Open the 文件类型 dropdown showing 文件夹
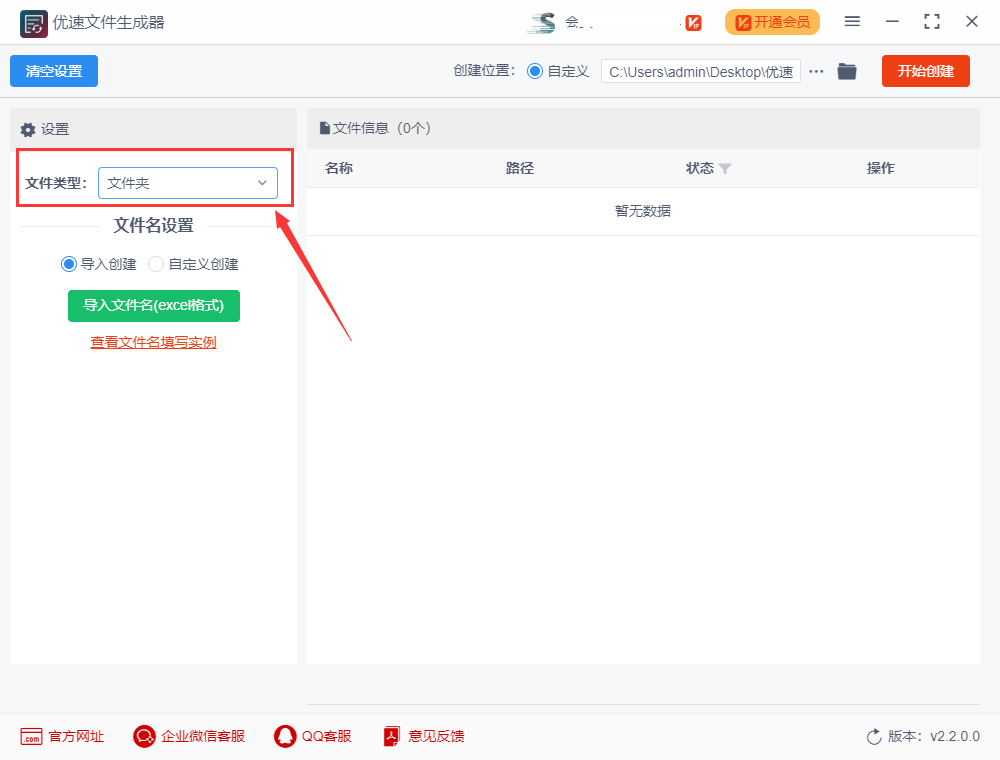Image resolution: width=1000 pixels, height=760 pixels. point(188,183)
